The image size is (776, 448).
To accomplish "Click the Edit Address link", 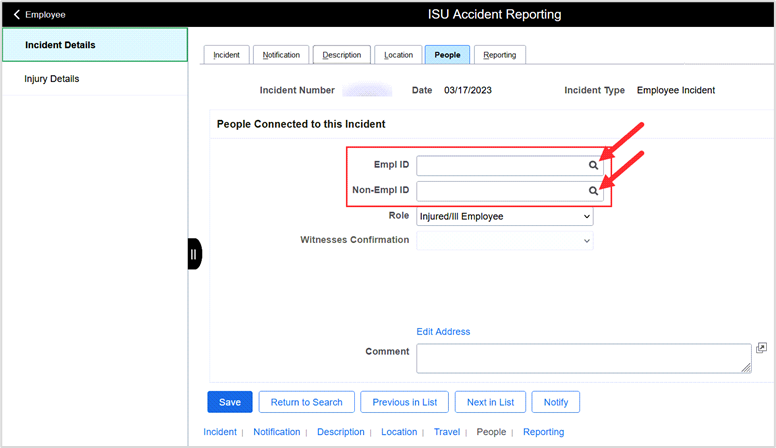I will click(443, 332).
